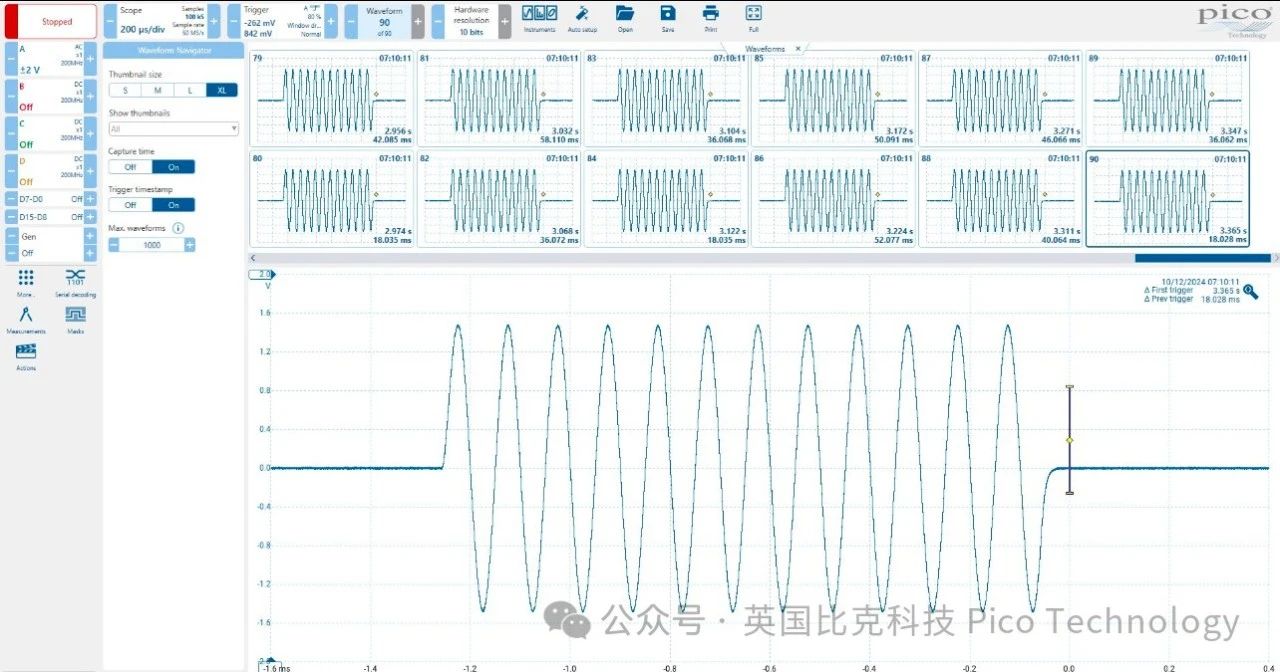This screenshot has height=672, width=1280.
Task: Click the magnifier zoom icon in graph
Action: (1250, 293)
